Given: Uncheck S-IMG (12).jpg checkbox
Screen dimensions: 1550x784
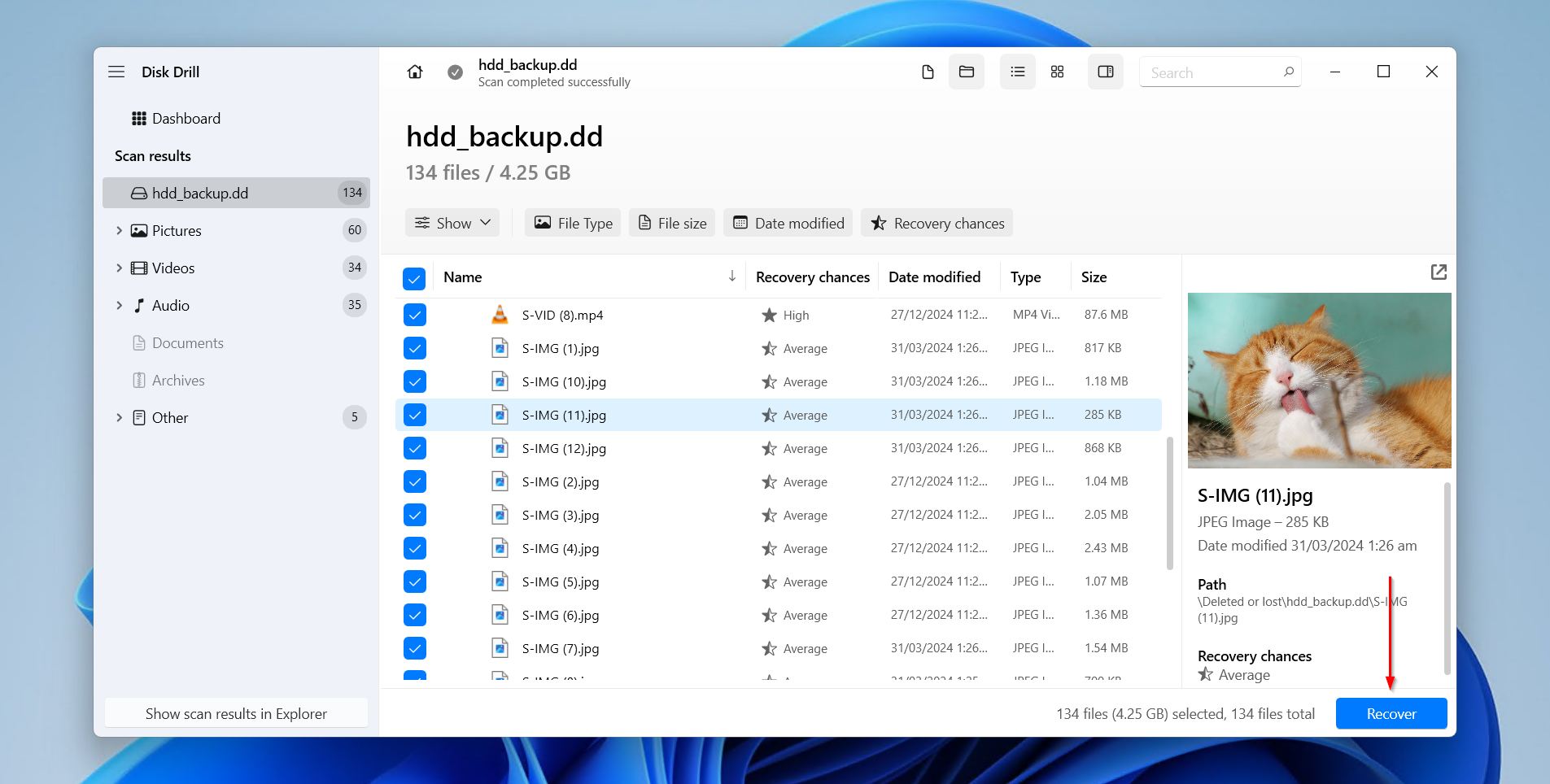Looking at the screenshot, I should 415,447.
